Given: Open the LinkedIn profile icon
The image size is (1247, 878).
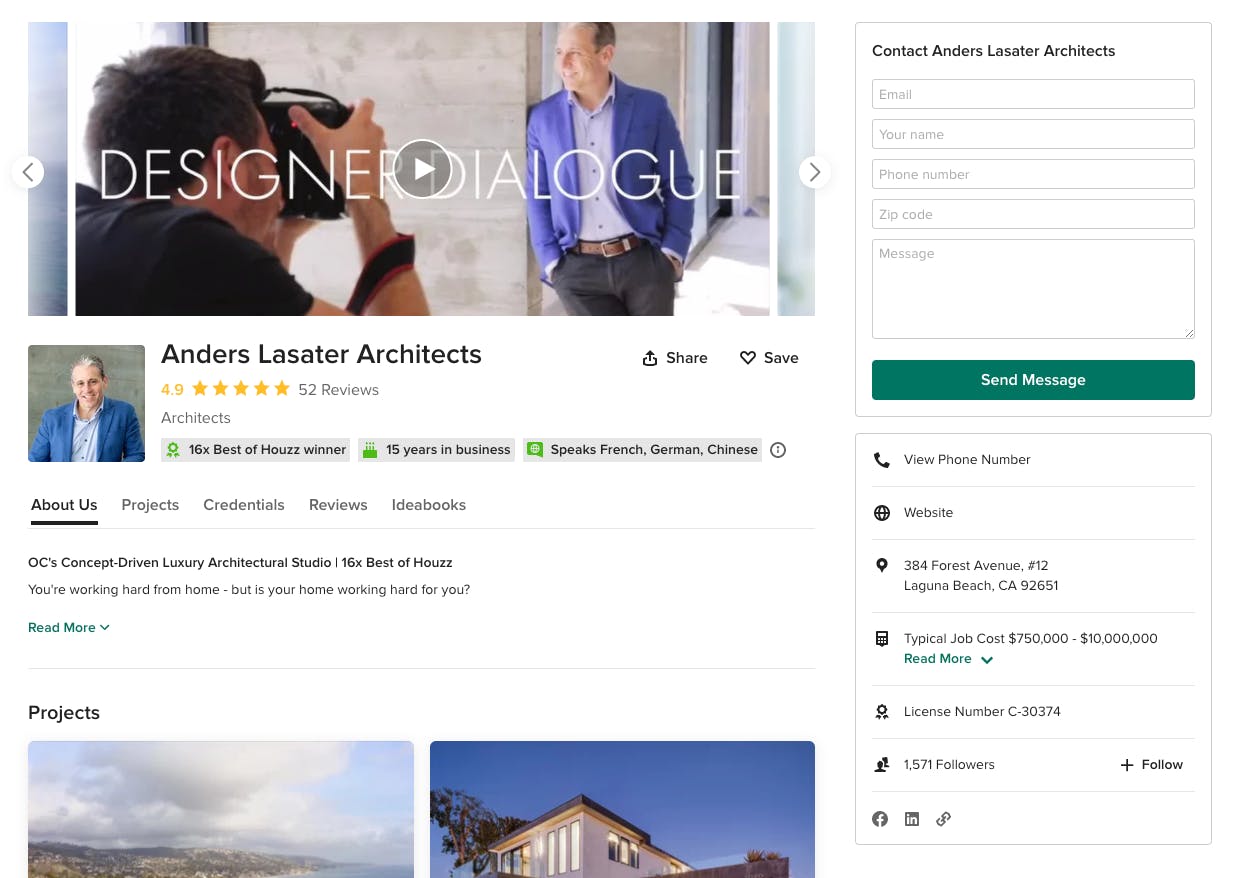Looking at the screenshot, I should coord(912,819).
